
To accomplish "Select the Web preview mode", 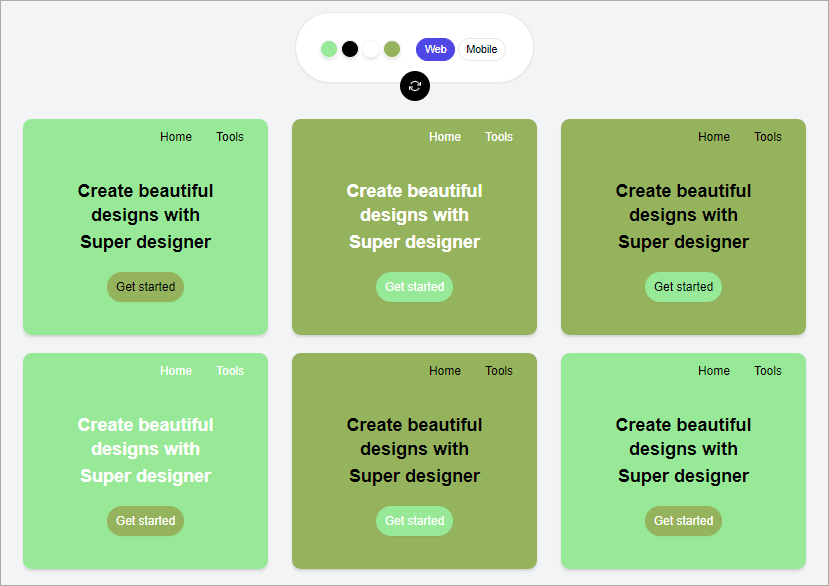I will pyautogui.click(x=435, y=48).
